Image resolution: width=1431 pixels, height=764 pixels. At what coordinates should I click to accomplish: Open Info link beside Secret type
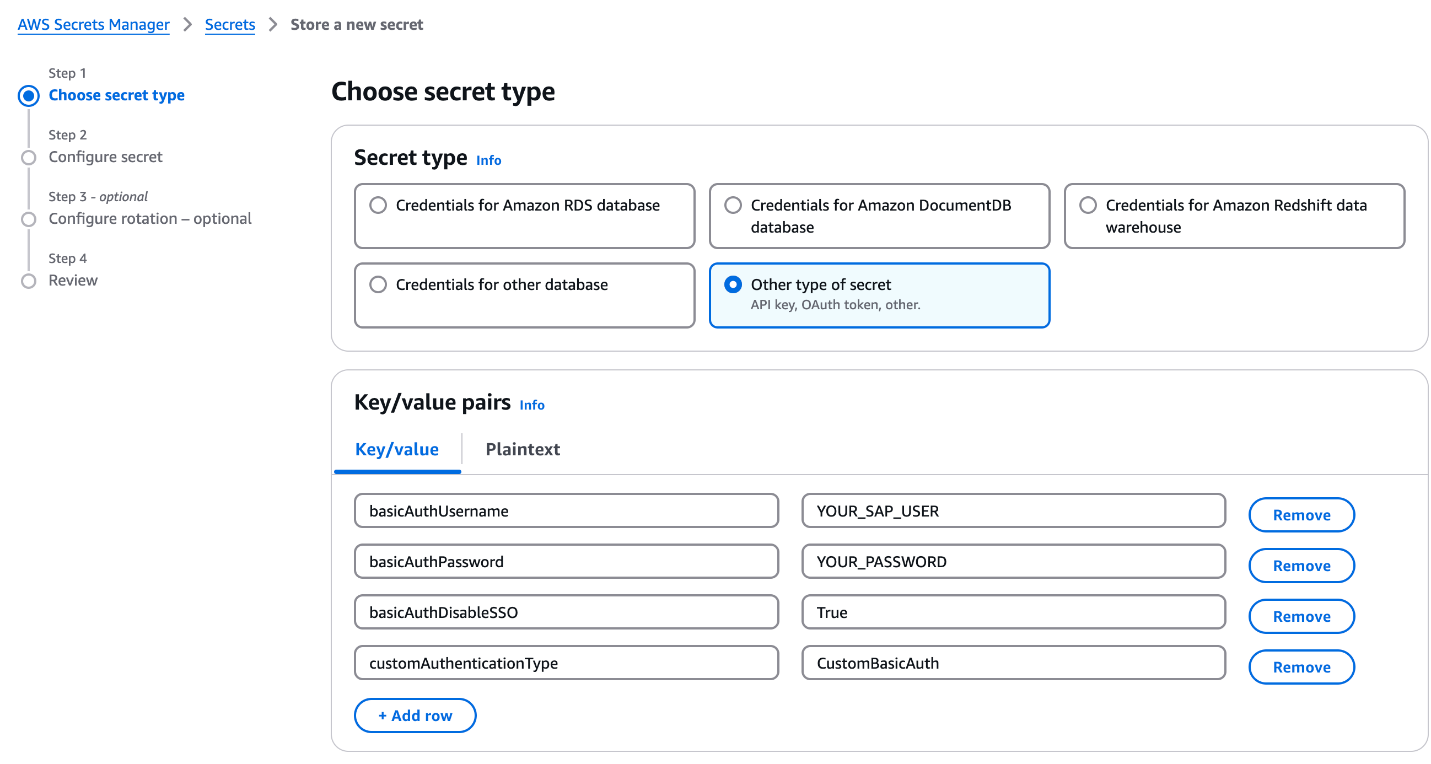(488, 160)
